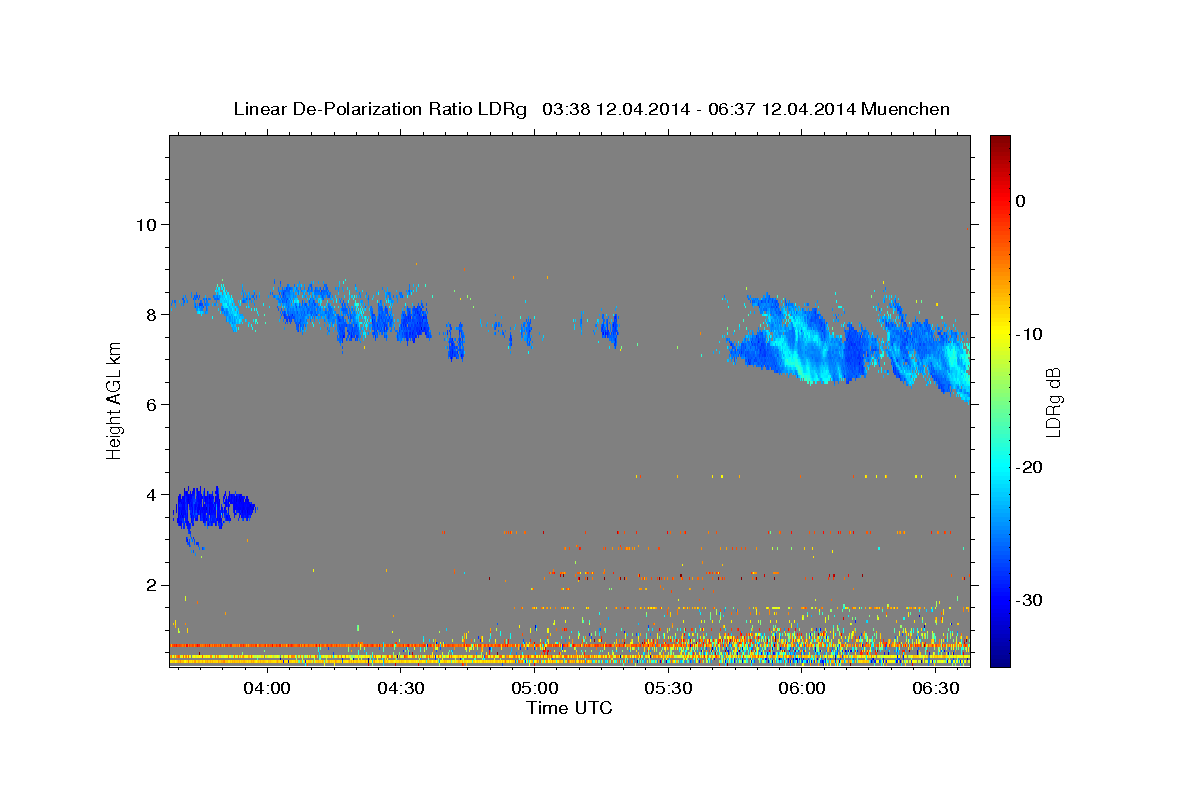Click the dark red top of the colorbar

pos(1000,142)
